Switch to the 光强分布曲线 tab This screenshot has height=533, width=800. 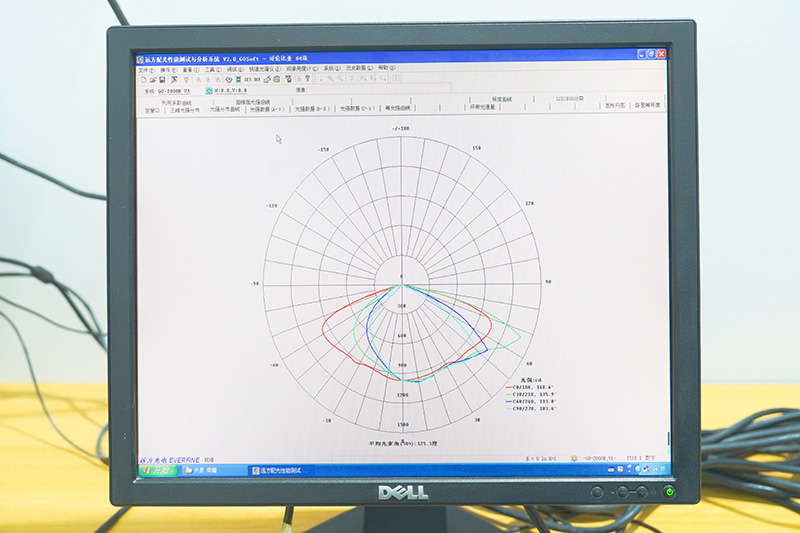click(x=225, y=109)
